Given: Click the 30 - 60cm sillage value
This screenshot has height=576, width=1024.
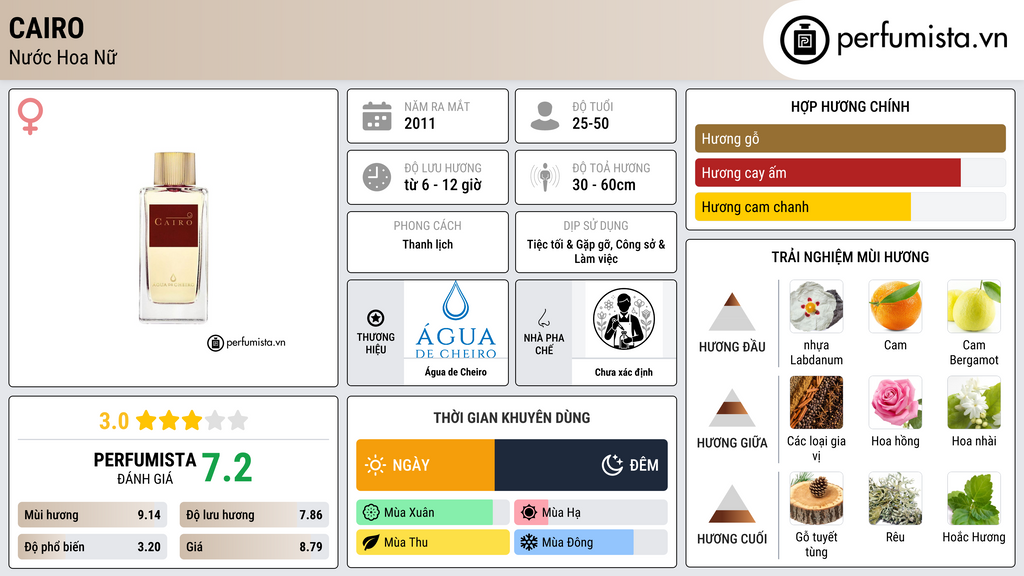Looking at the screenshot, I should [604, 185].
